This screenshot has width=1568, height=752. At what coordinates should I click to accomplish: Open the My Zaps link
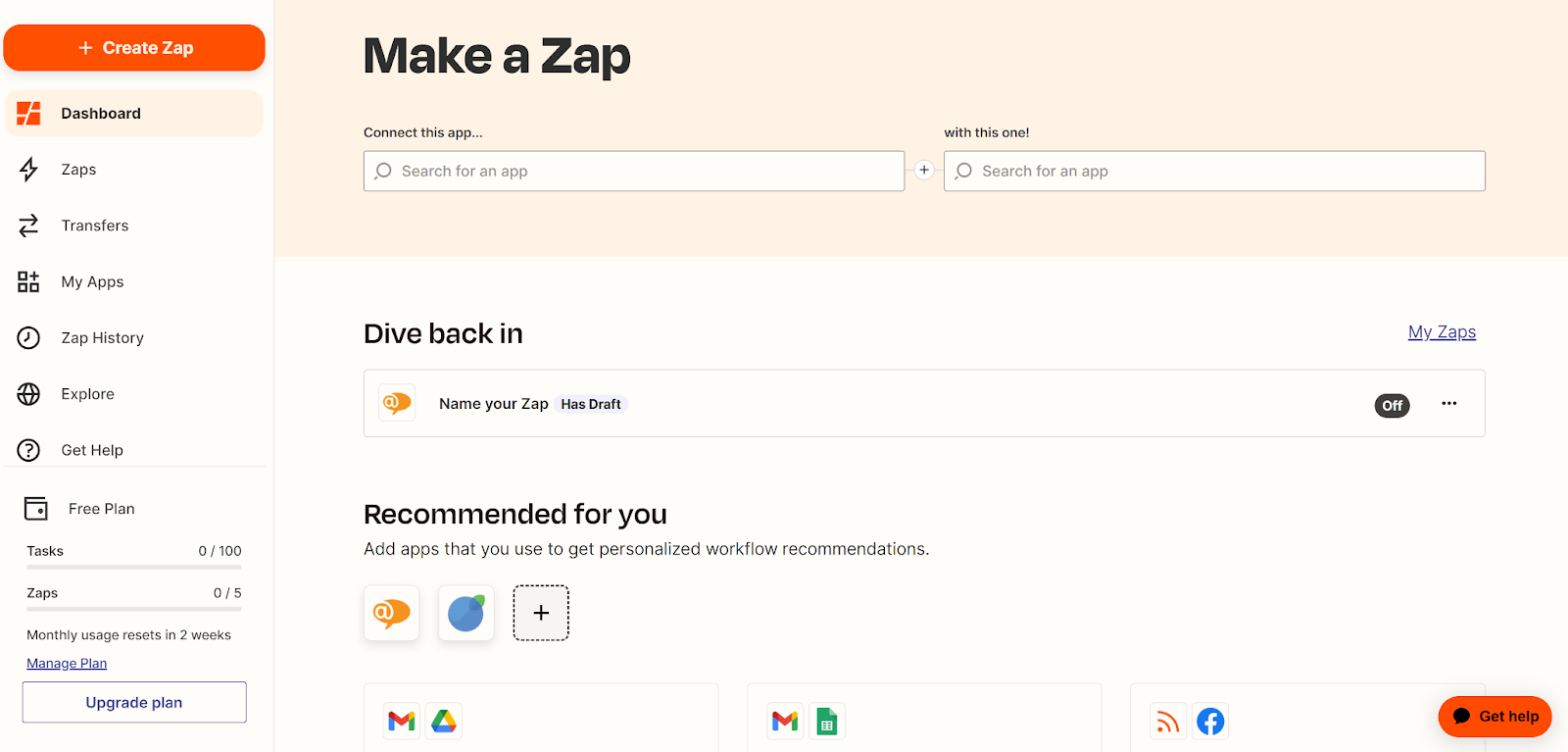[1442, 332]
